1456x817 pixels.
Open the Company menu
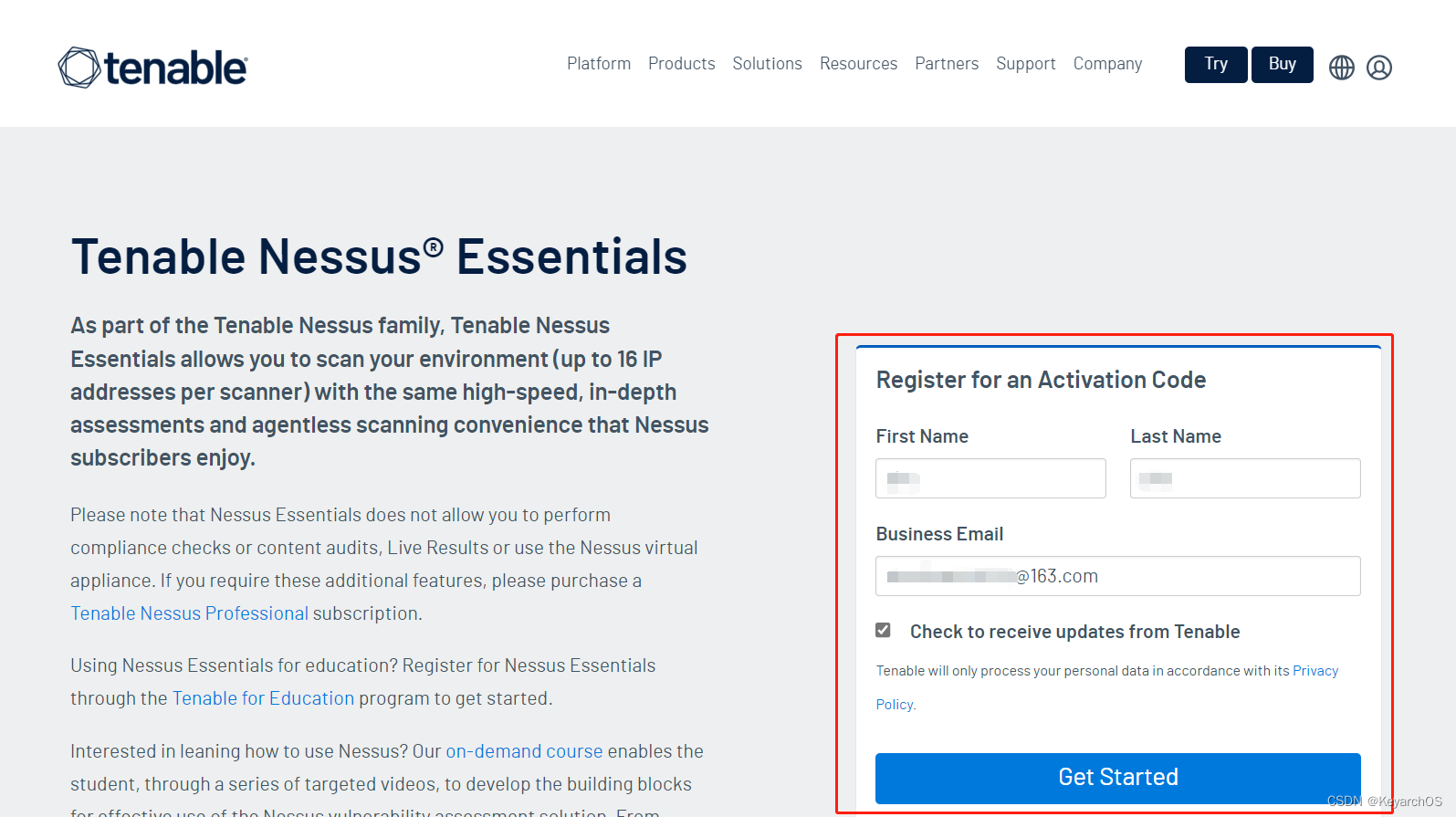tap(1107, 64)
